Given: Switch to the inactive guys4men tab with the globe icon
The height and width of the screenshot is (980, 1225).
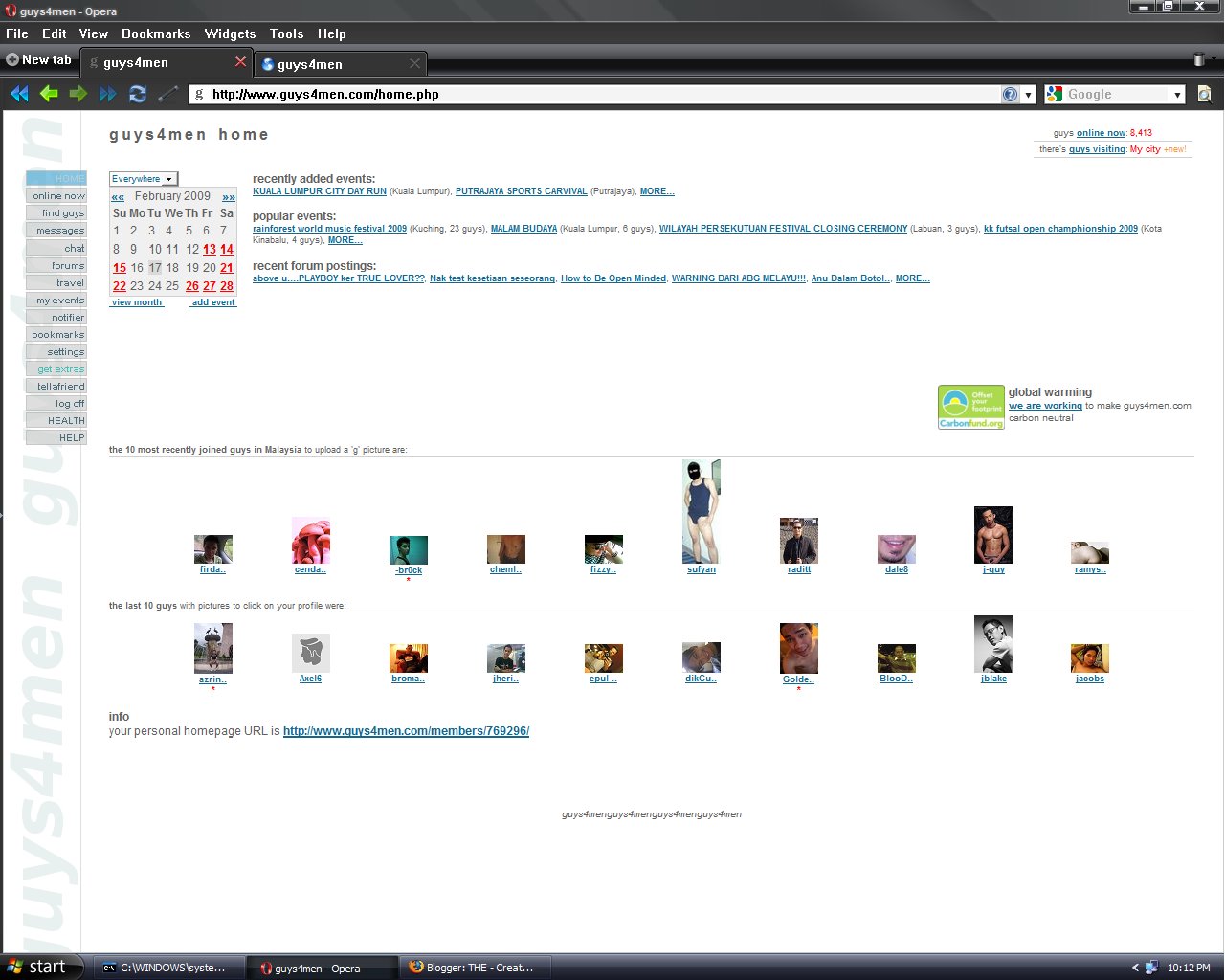Looking at the screenshot, I should (x=341, y=64).
